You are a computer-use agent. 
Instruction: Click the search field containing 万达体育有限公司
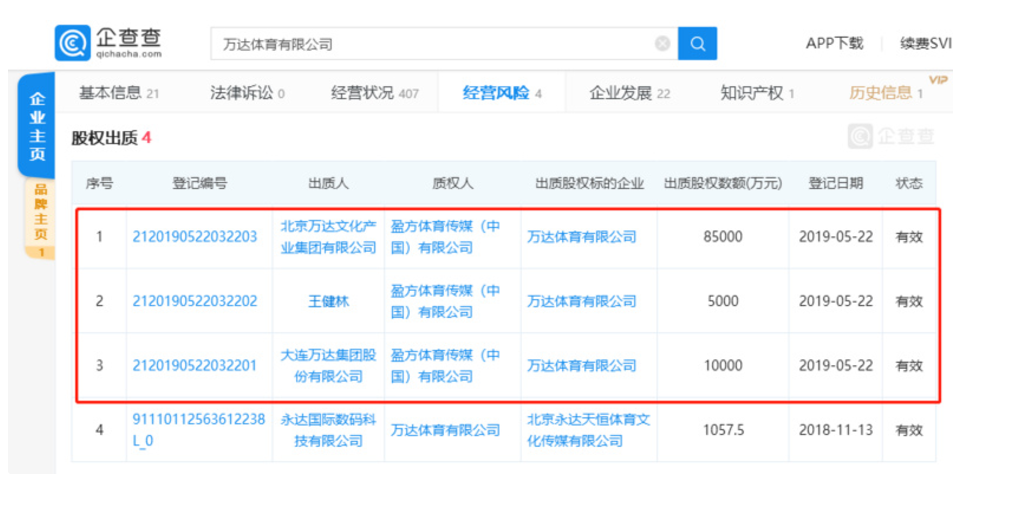pyautogui.click(x=444, y=44)
